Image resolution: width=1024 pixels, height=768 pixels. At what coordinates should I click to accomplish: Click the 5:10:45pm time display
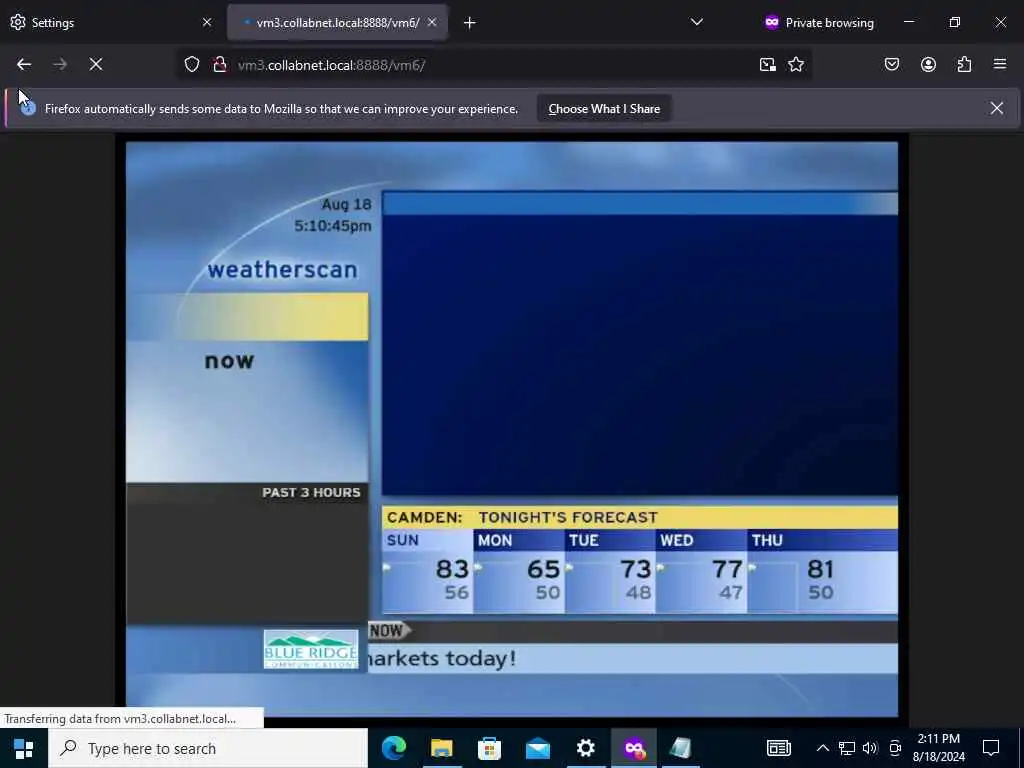pos(332,226)
